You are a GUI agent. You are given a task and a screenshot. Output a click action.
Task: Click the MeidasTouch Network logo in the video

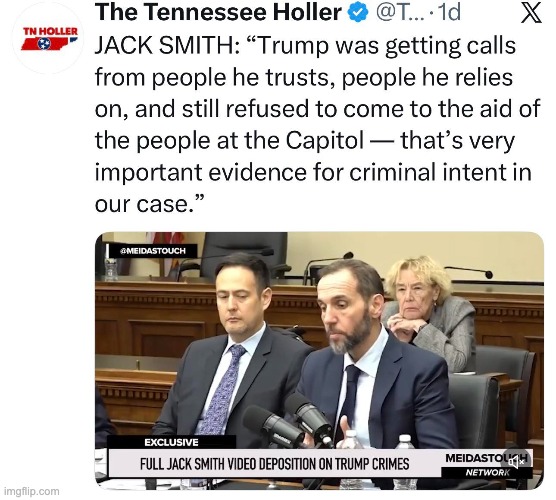[x=486, y=465]
